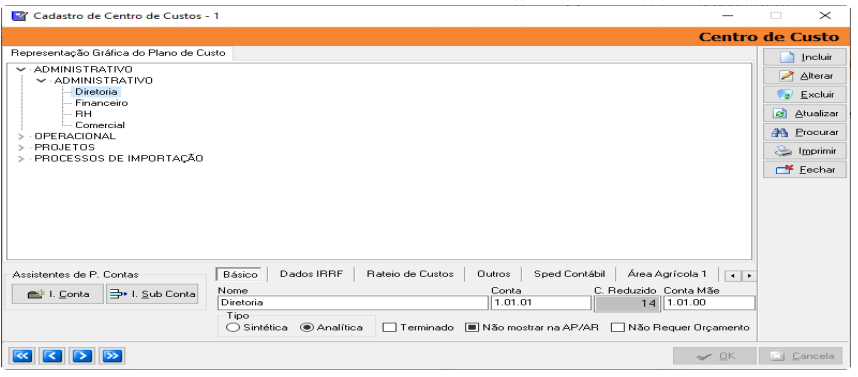Close the Cadastro de Centro de Custos window
The height and width of the screenshot is (377, 858).
point(825,16)
